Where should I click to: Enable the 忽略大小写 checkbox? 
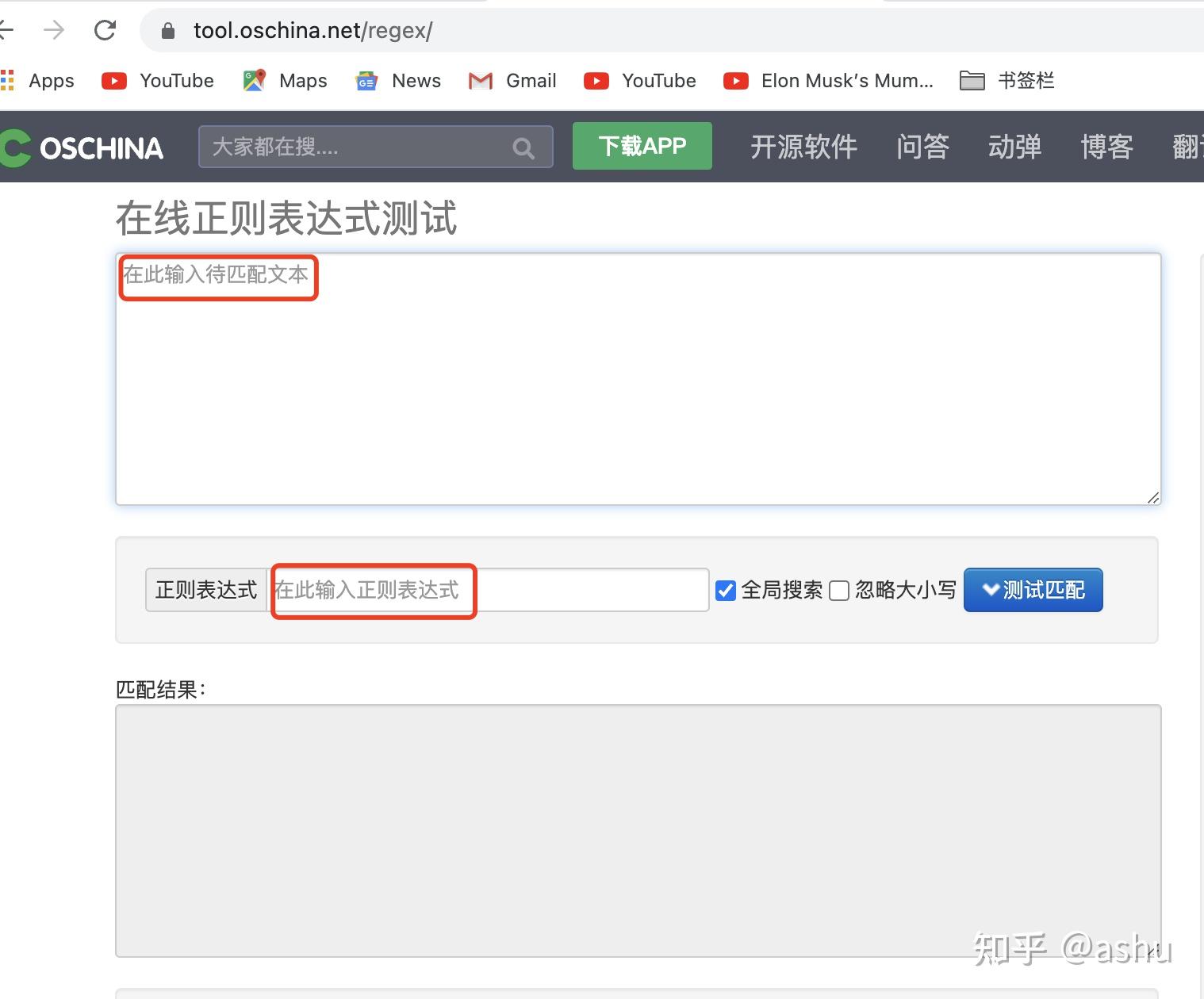839,590
